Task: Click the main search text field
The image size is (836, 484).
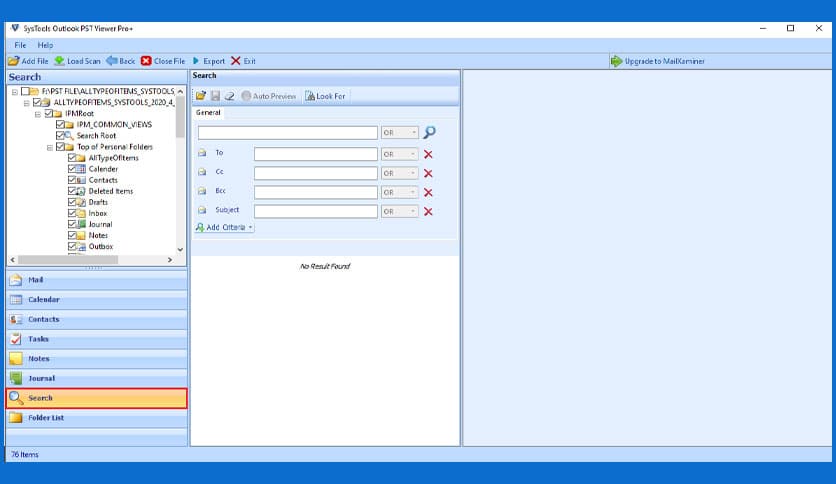Action: coord(288,133)
